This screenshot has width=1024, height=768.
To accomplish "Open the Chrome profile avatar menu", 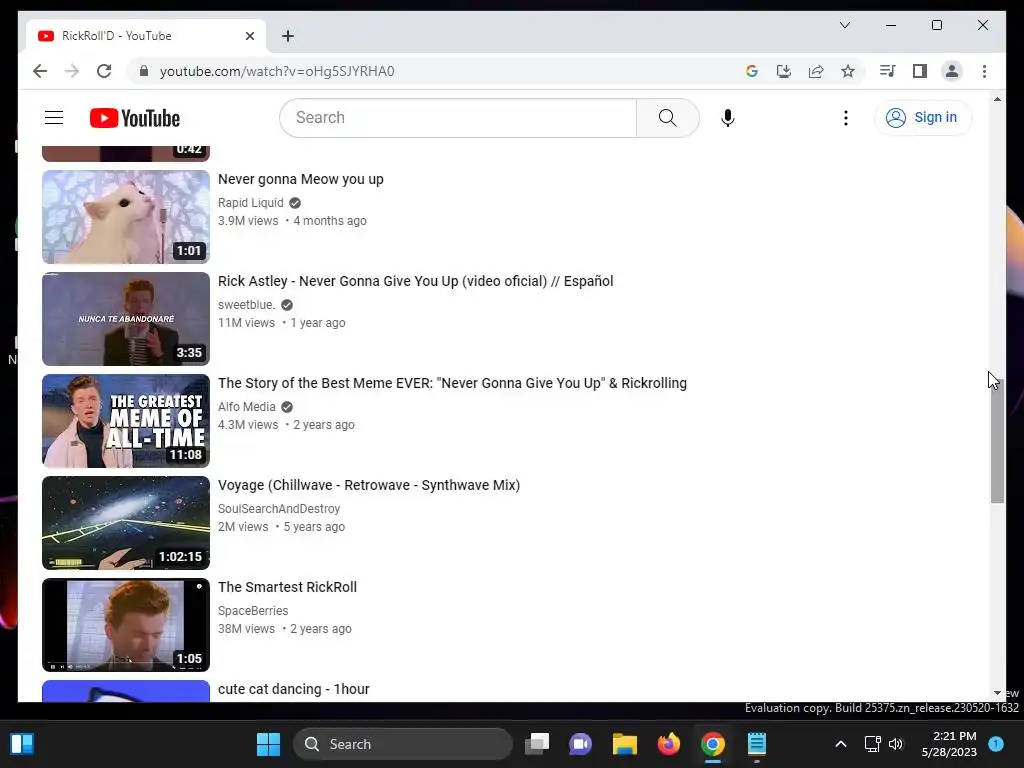I will (952, 71).
